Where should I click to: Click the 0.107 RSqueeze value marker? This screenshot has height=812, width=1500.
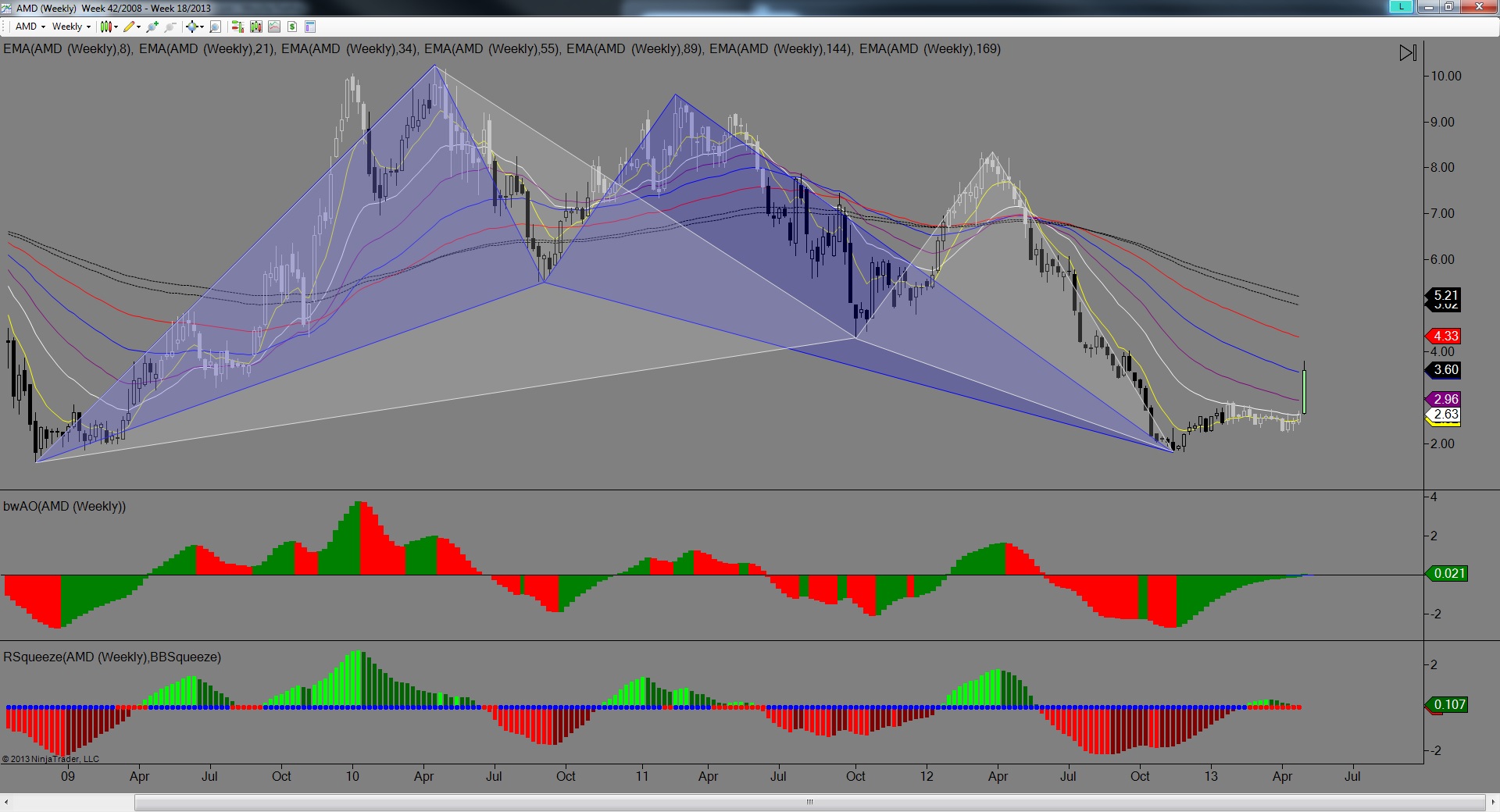pyautogui.click(x=1448, y=704)
